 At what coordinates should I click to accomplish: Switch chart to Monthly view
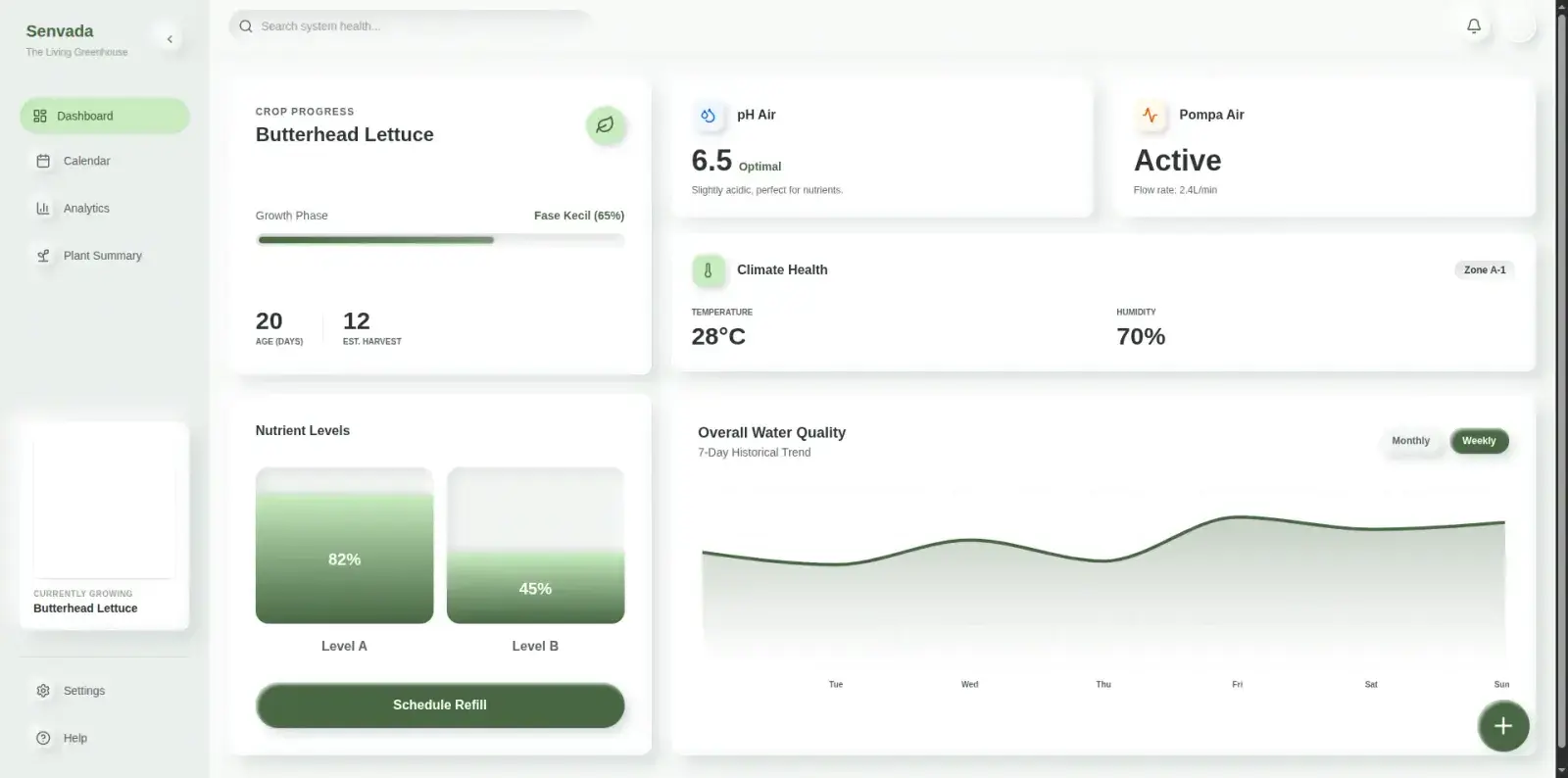[1410, 441]
